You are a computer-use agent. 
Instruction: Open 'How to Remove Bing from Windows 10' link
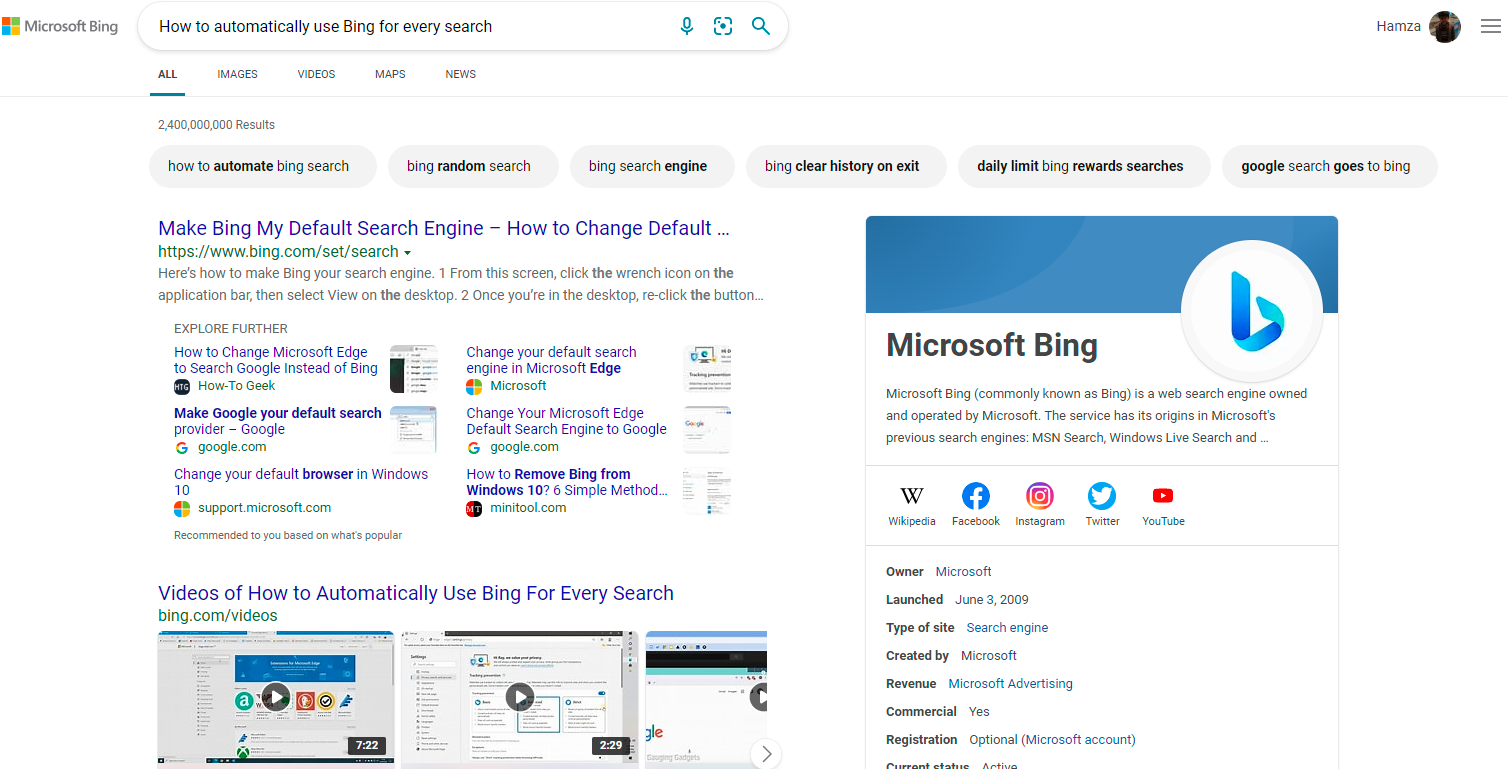567,482
